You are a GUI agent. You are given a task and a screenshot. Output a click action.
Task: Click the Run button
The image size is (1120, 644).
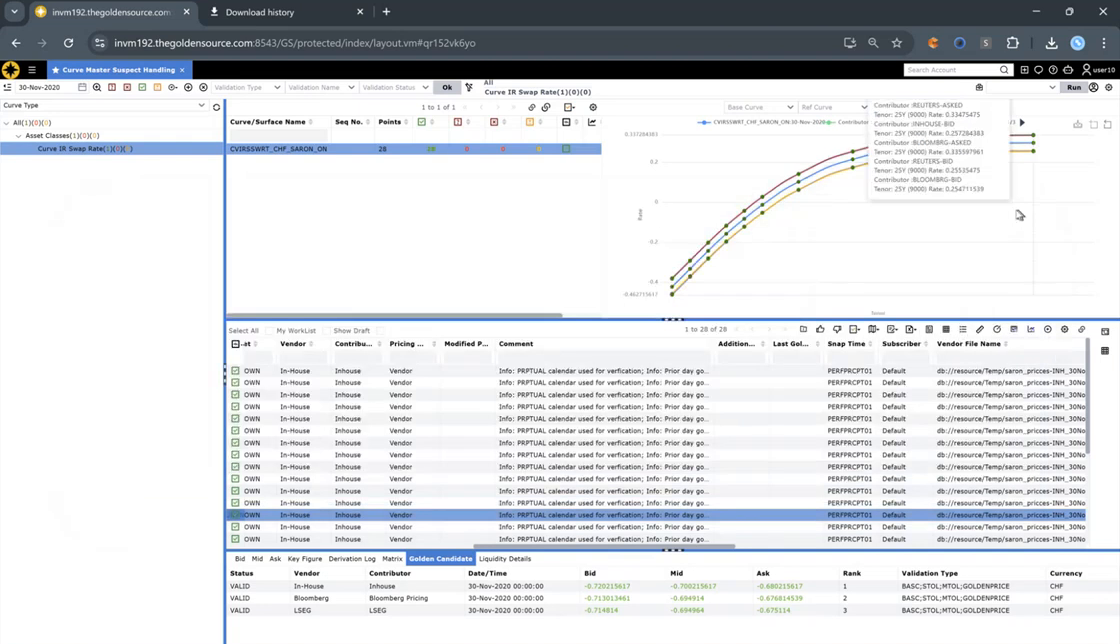(x=1074, y=87)
